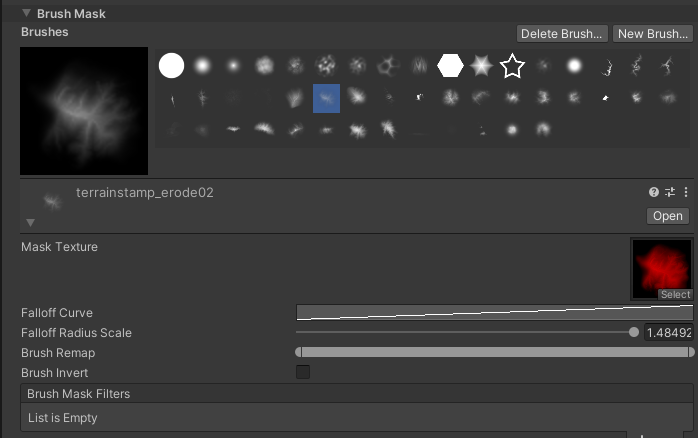Expand the terrainstamp_erode02 asset foldout arrow
The width and height of the screenshot is (698, 438).
[x=30, y=222]
